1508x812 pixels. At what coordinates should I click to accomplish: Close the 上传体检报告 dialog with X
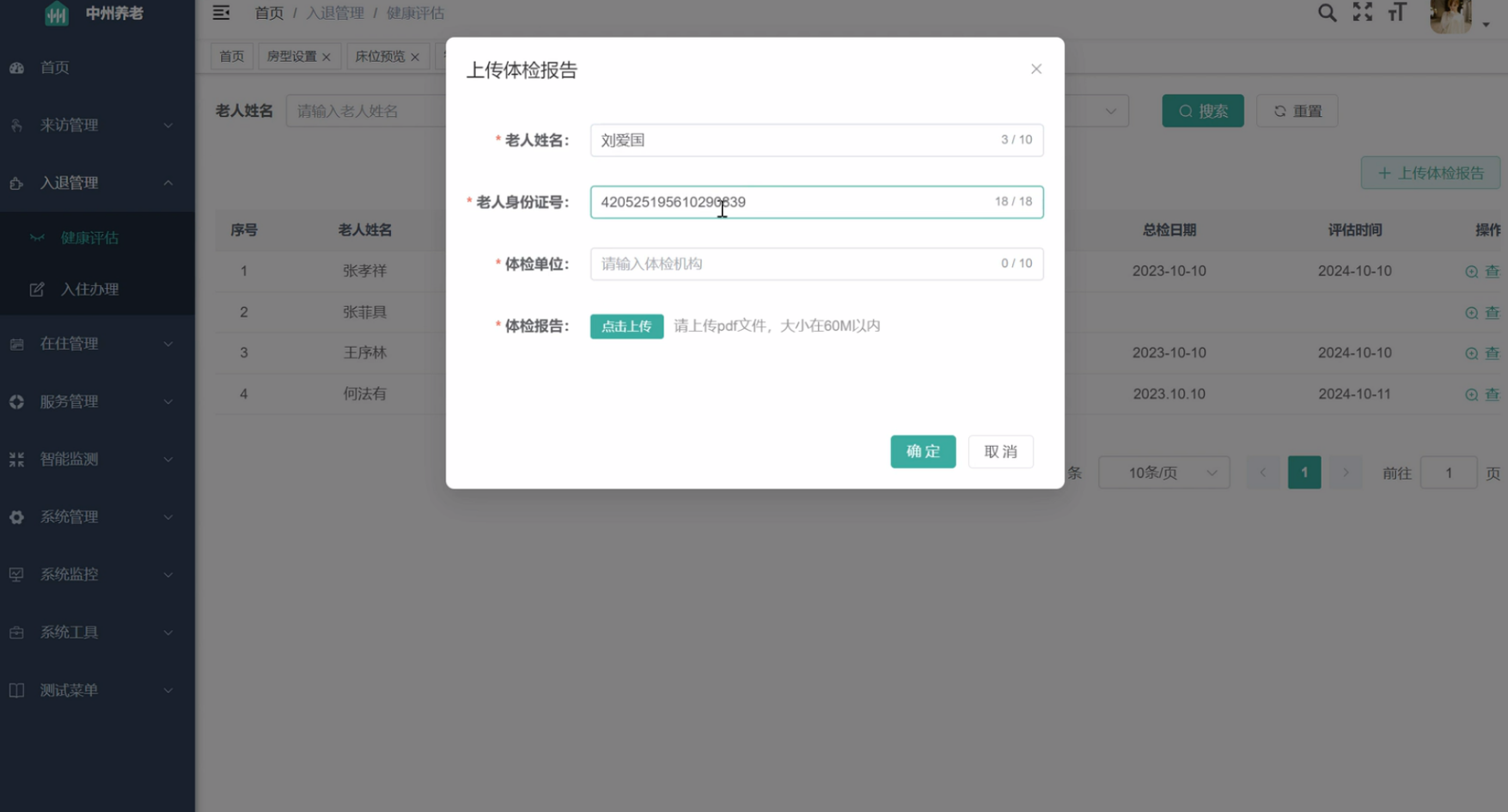pyautogui.click(x=1035, y=69)
